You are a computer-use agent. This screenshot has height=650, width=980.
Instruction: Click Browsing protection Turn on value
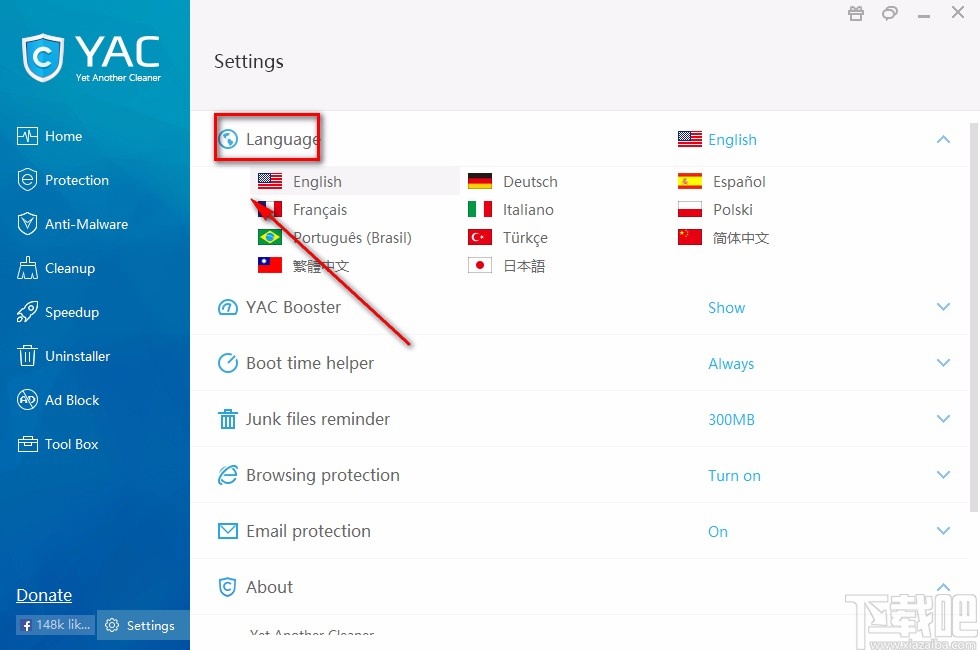[x=734, y=476]
